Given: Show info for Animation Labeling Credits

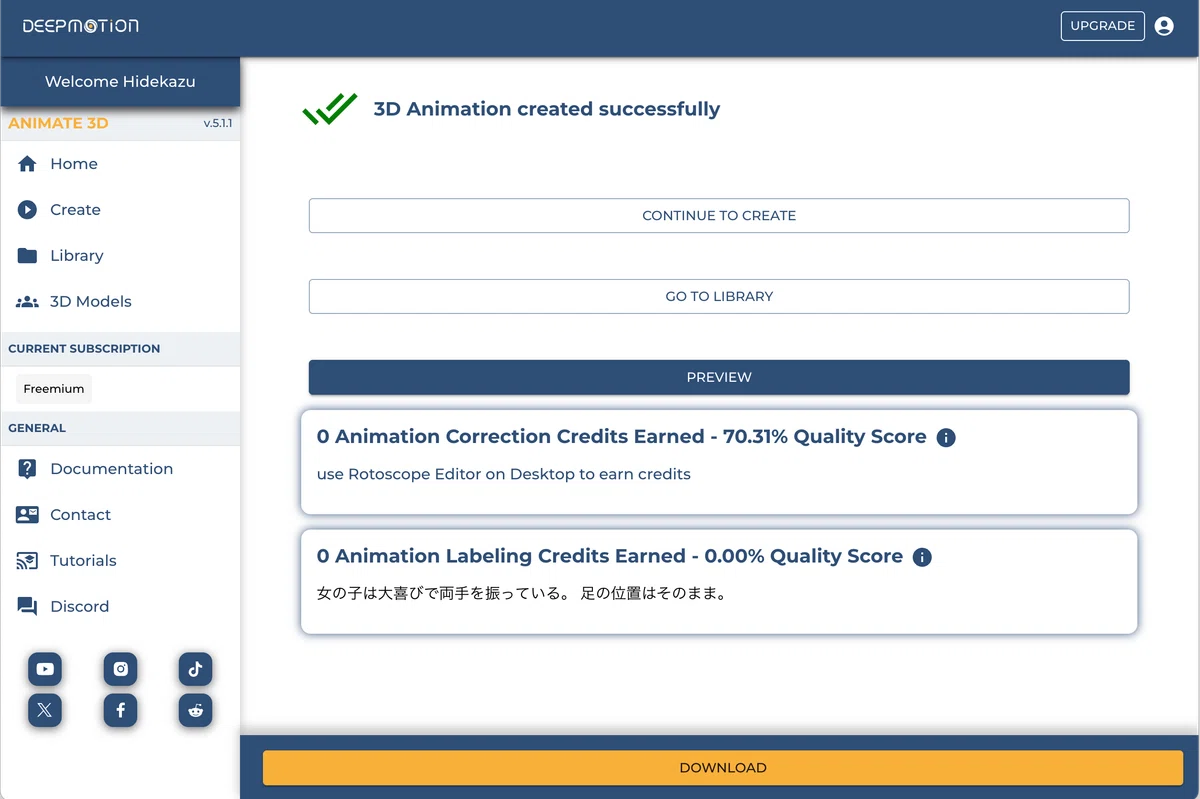Looking at the screenshot, I should point(922,557).
